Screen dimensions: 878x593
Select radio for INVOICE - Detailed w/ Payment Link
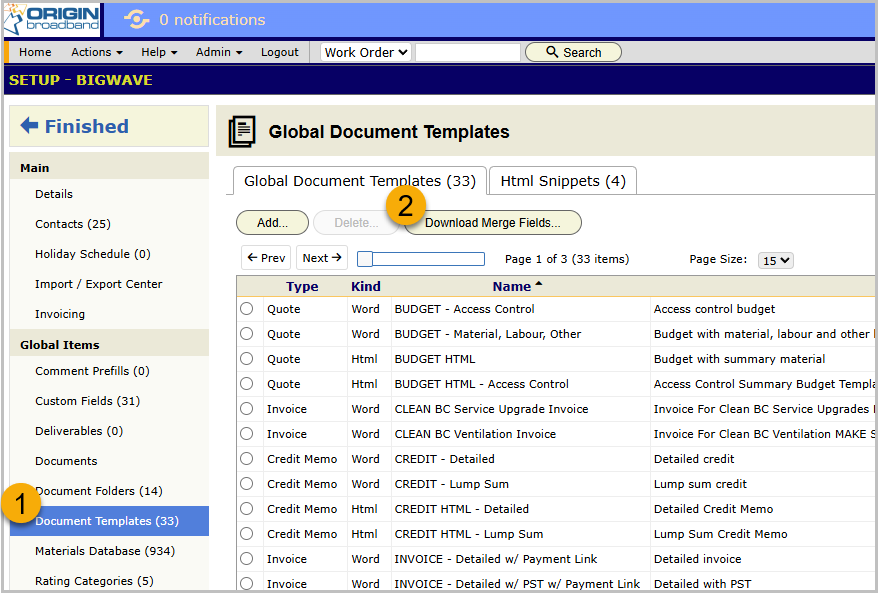246,559
